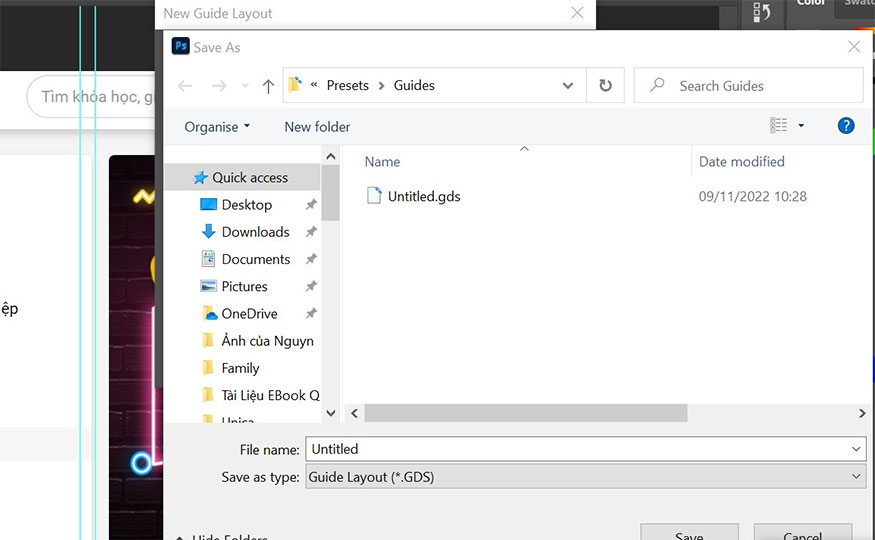Image resolution: width=875 pixels, height=540 pixels.
Task: Click the Help question mark icon
Action: [x=846, y=126]
